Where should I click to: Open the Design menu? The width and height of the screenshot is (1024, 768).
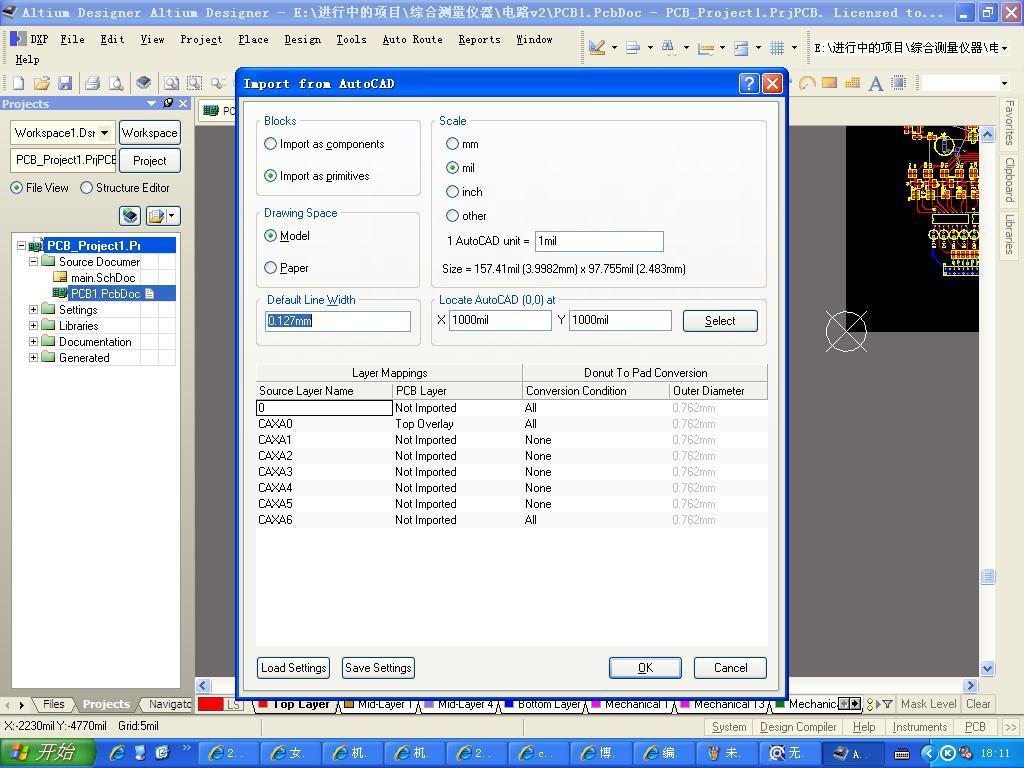coord(302,39)
